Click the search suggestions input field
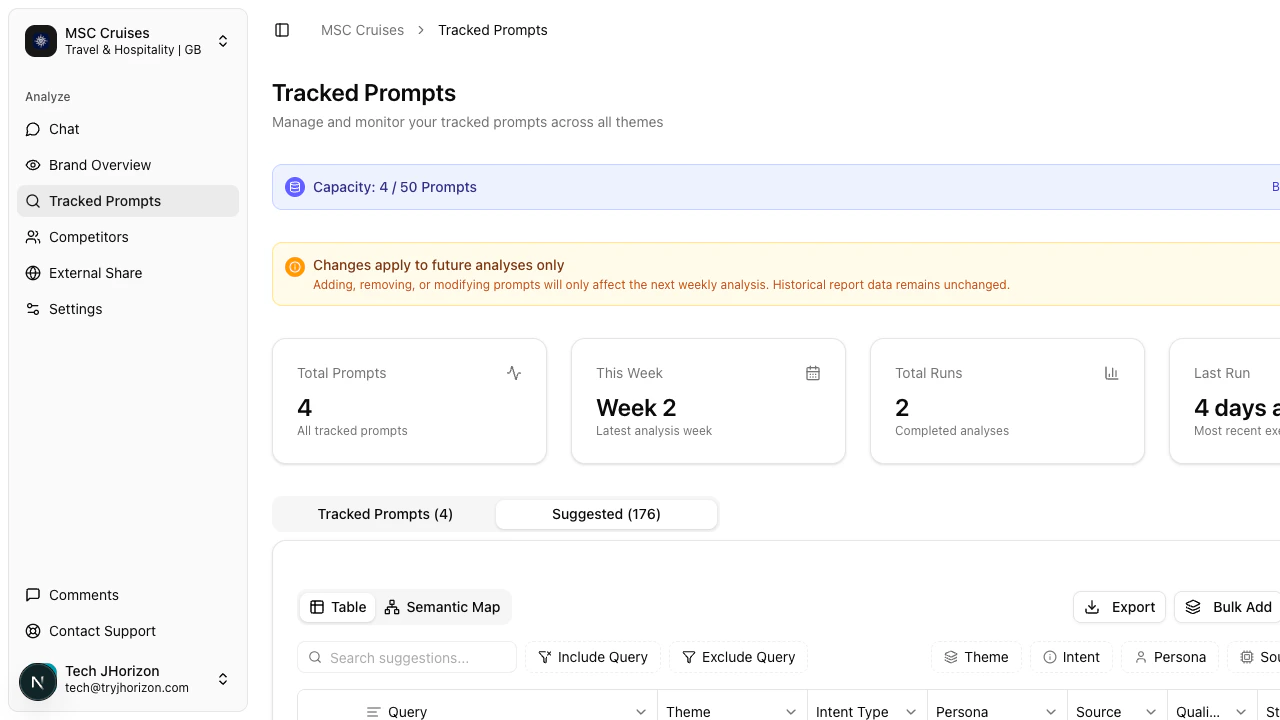This screenshot has height=720, width=1280. 407,657
